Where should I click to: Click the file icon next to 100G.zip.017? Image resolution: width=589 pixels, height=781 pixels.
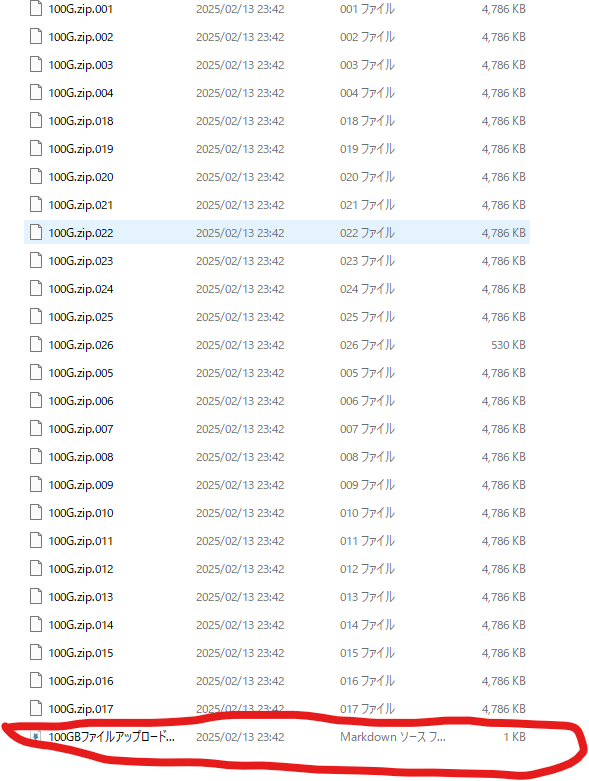click(36, 708)
